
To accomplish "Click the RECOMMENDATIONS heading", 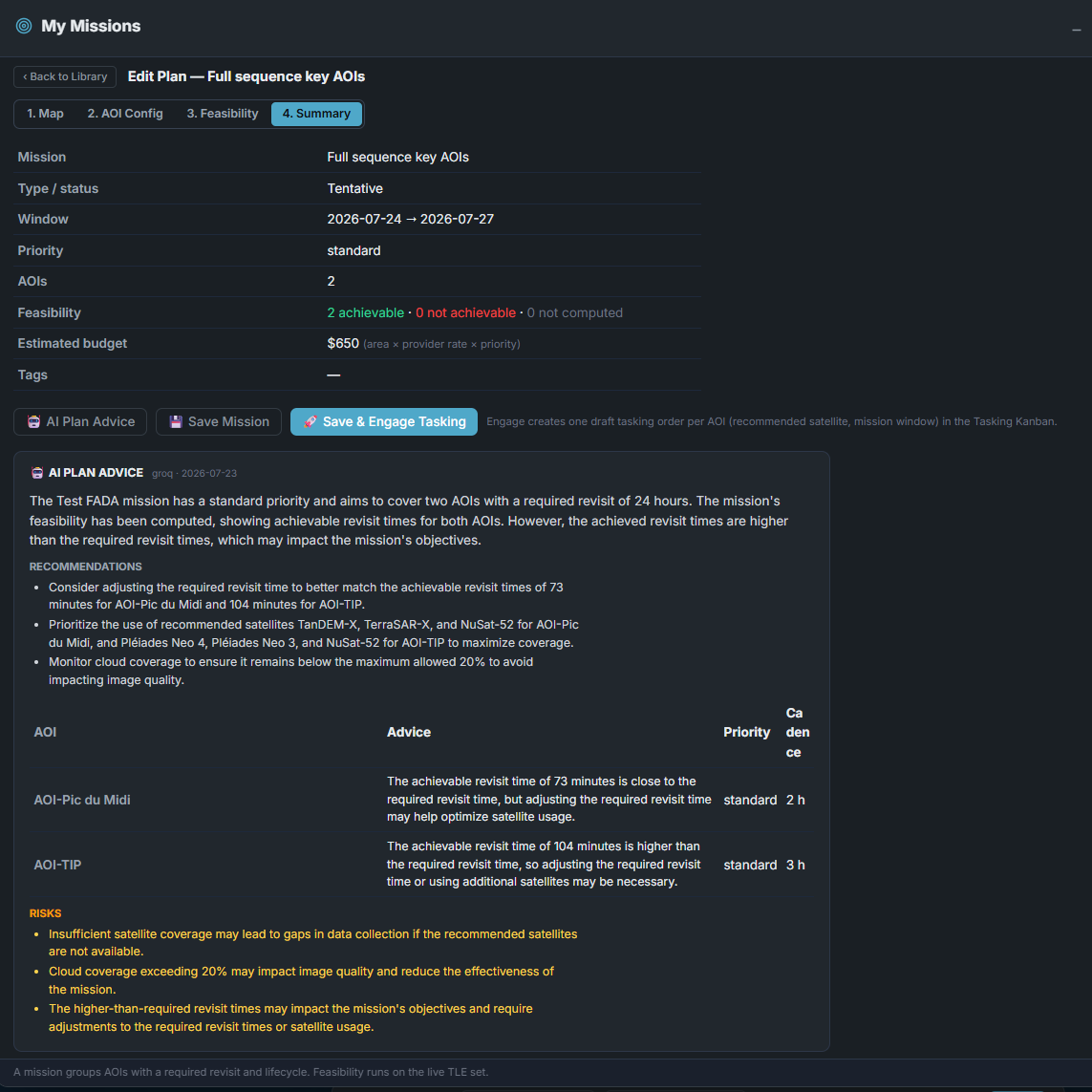I will (86, 567).
